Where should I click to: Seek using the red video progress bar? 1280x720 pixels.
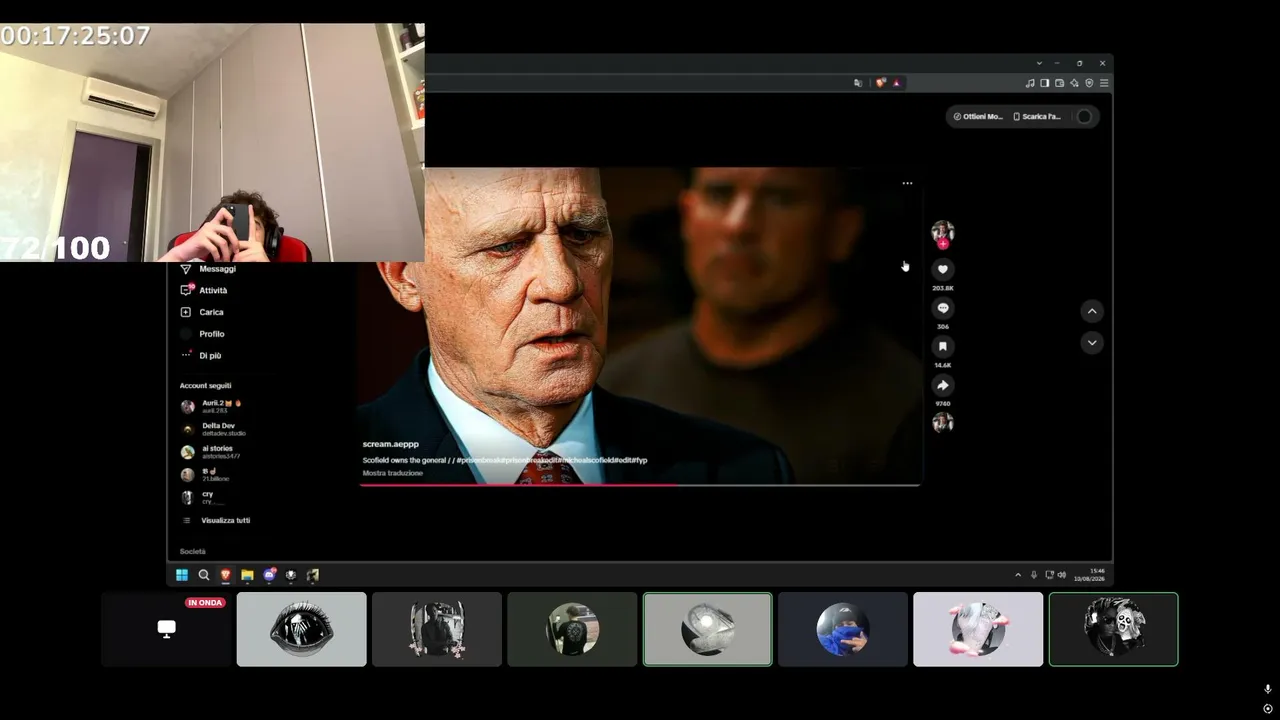639,485
